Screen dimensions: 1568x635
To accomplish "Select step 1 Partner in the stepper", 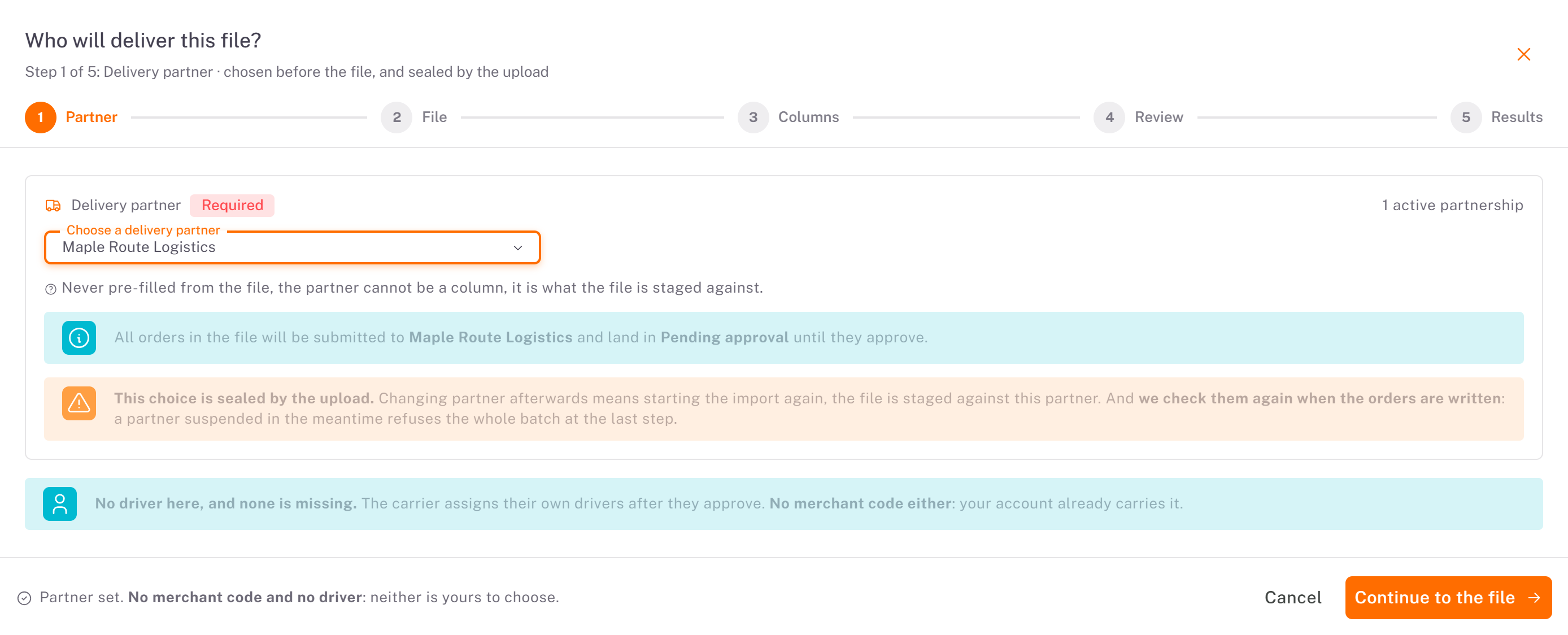I will click(71, 118).
